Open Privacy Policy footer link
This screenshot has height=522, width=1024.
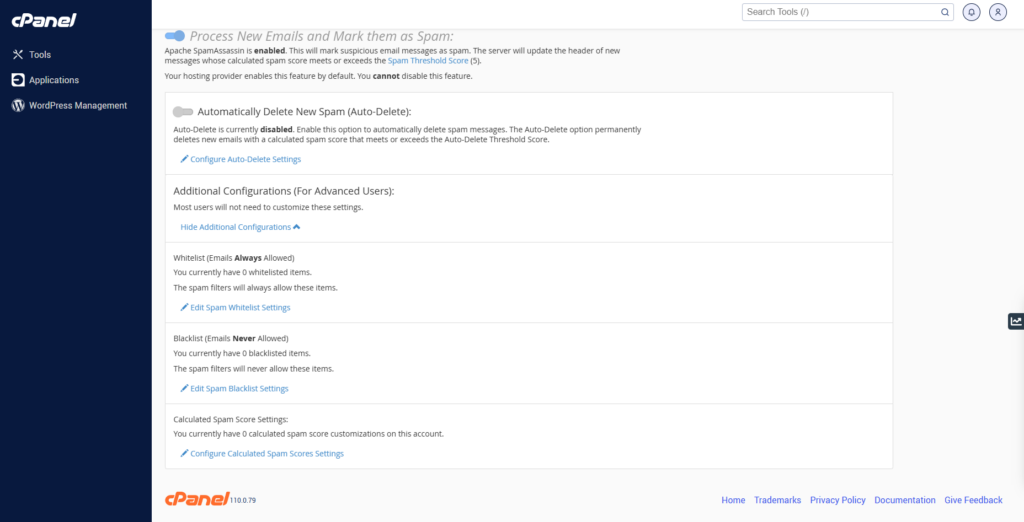click(x=837, y=500)
